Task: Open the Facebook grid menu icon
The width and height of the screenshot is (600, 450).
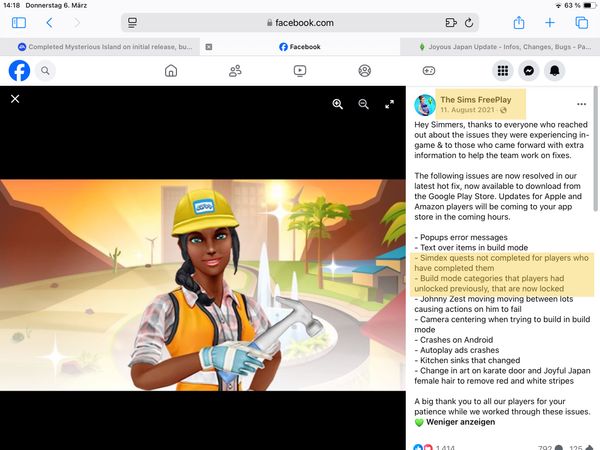Action: click(503, 70)
